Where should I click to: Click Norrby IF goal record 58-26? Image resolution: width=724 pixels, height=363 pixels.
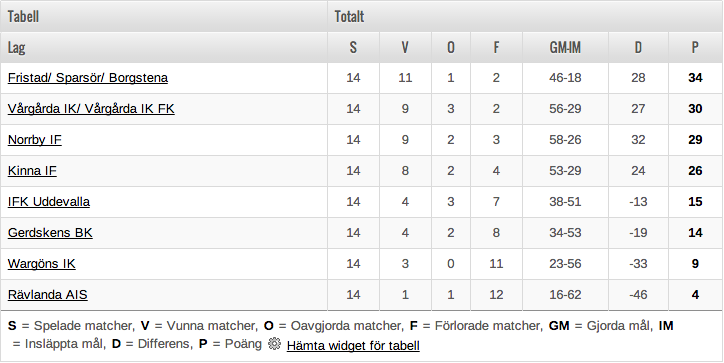(x=565, y=139)
